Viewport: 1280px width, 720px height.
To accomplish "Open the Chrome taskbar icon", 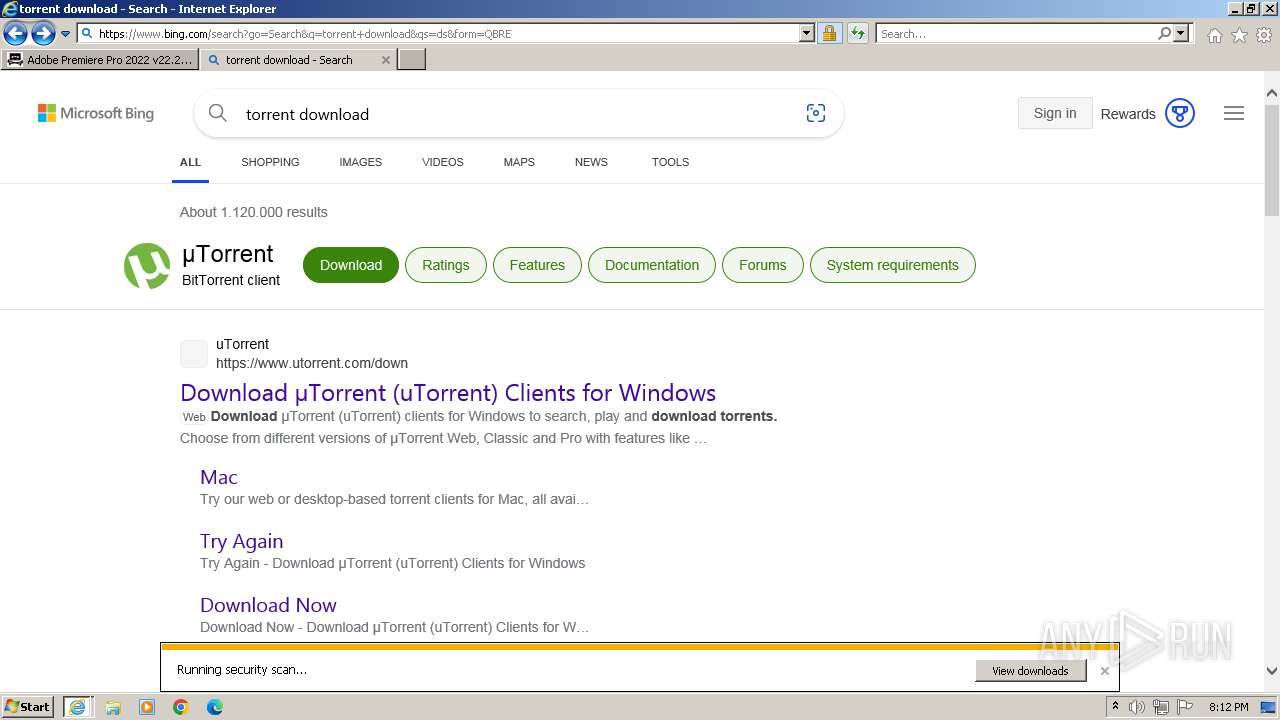I will tap(181, 707).
